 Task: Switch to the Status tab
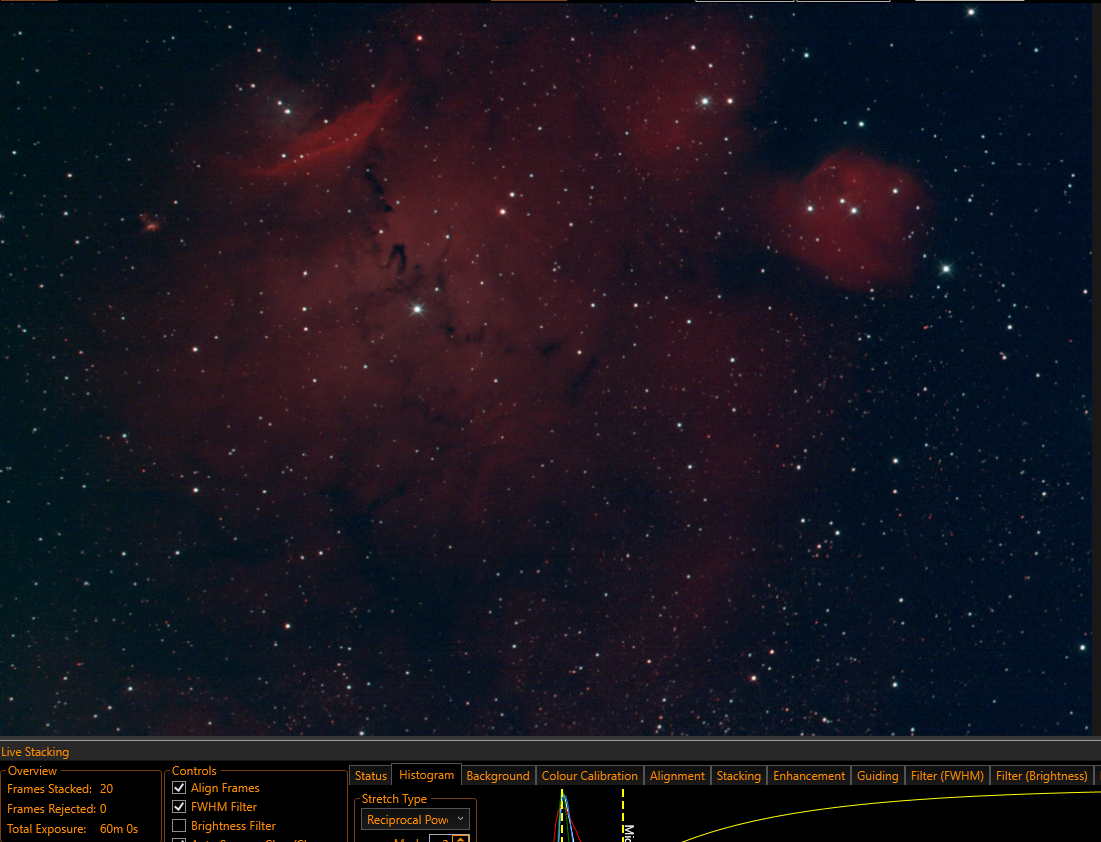[x=370, y=775]
